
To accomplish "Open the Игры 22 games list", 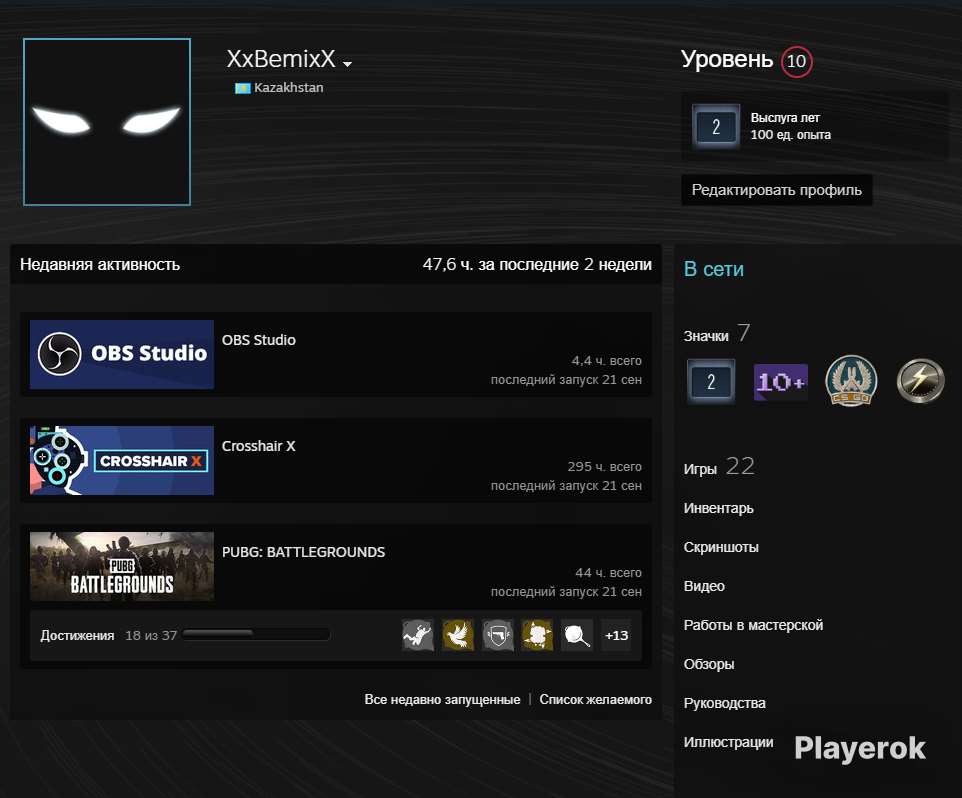I will click(718, 467).
